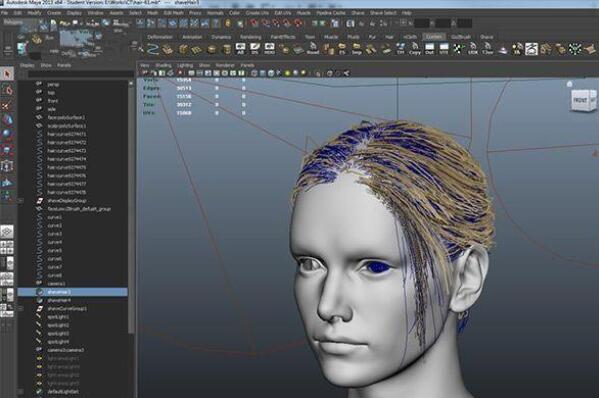Select the arrow Select tool in toolbox

coord(7,74)
